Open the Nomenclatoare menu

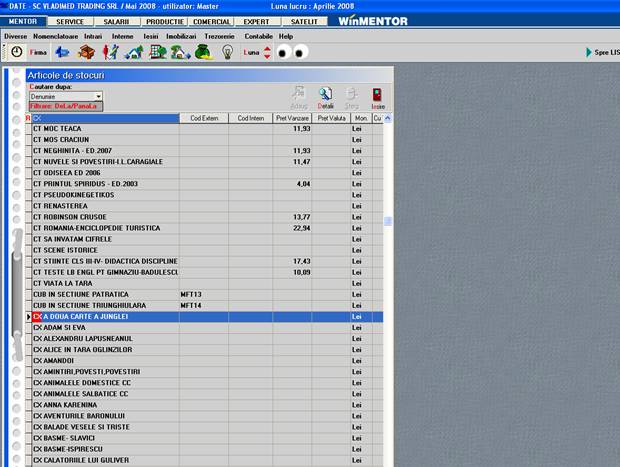[56, 36]
